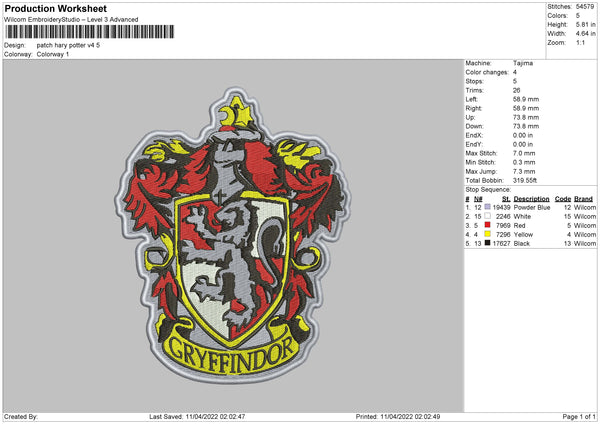
Task: Click the 'Page 1 of 1' indicator
Action: (x=579, y=416)
